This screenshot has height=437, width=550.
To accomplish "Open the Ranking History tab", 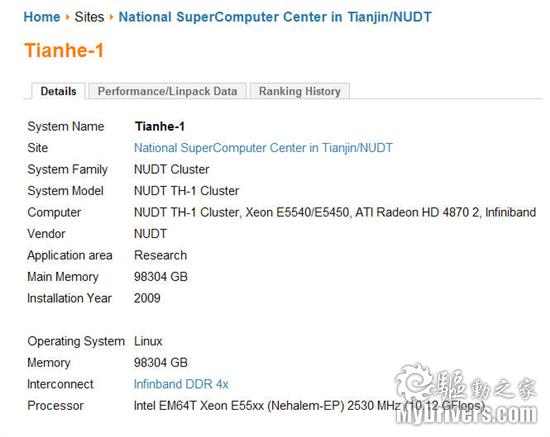I will pos(300,91).
